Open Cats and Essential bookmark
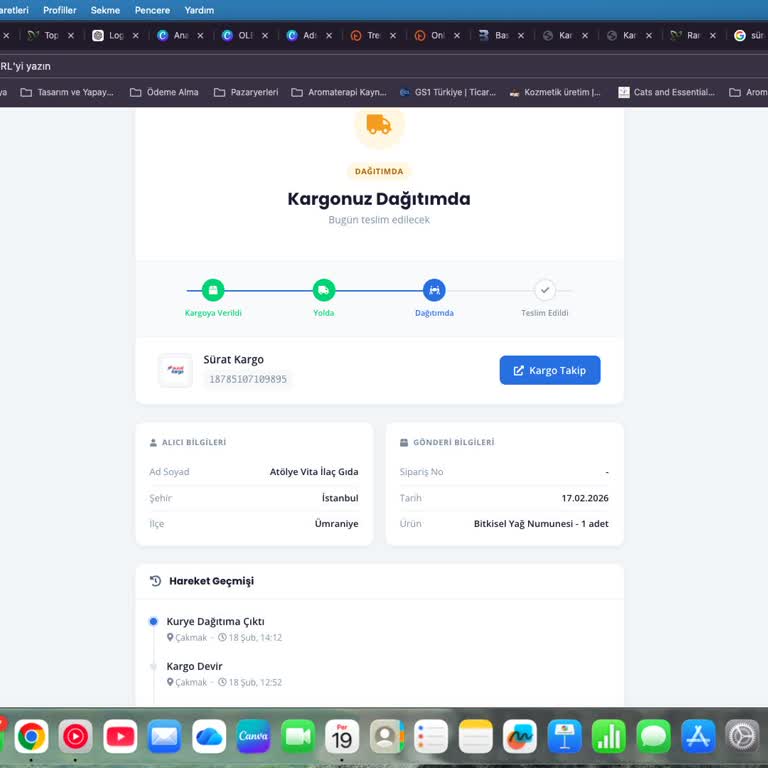 coord(667,92)
